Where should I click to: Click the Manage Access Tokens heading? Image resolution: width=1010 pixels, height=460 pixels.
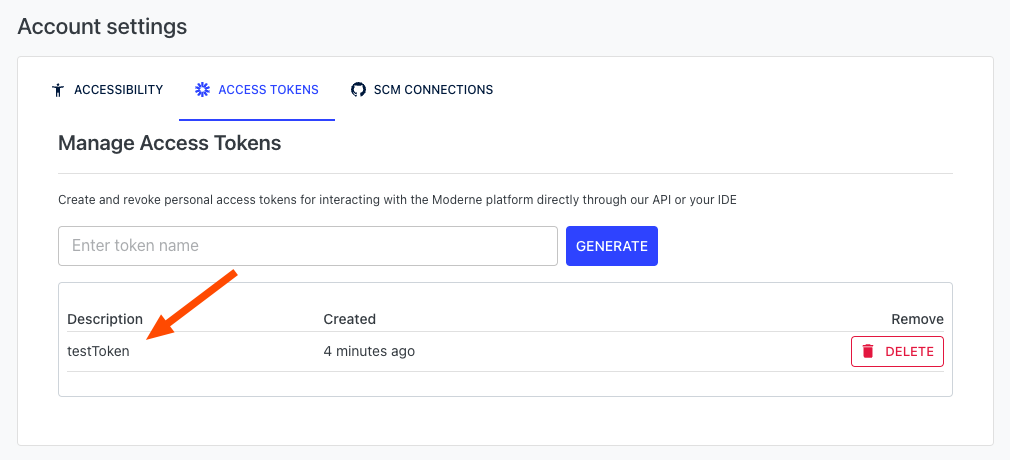(169, 143)
